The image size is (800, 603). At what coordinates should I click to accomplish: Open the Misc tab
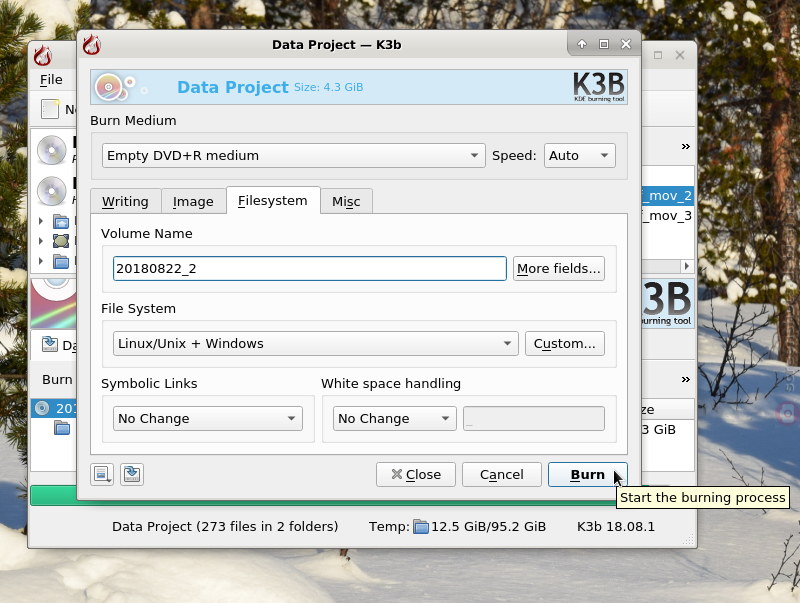pos(346,201)
